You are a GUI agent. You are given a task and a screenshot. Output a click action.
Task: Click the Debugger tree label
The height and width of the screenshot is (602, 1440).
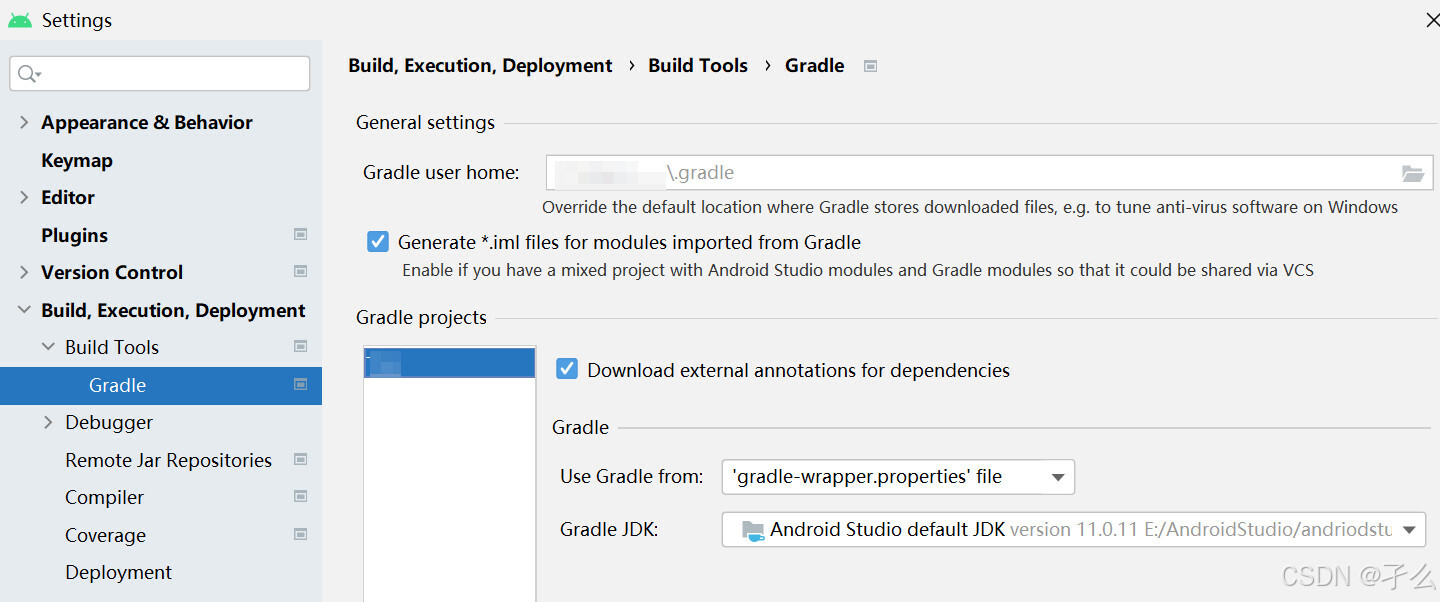click(109, 422)
